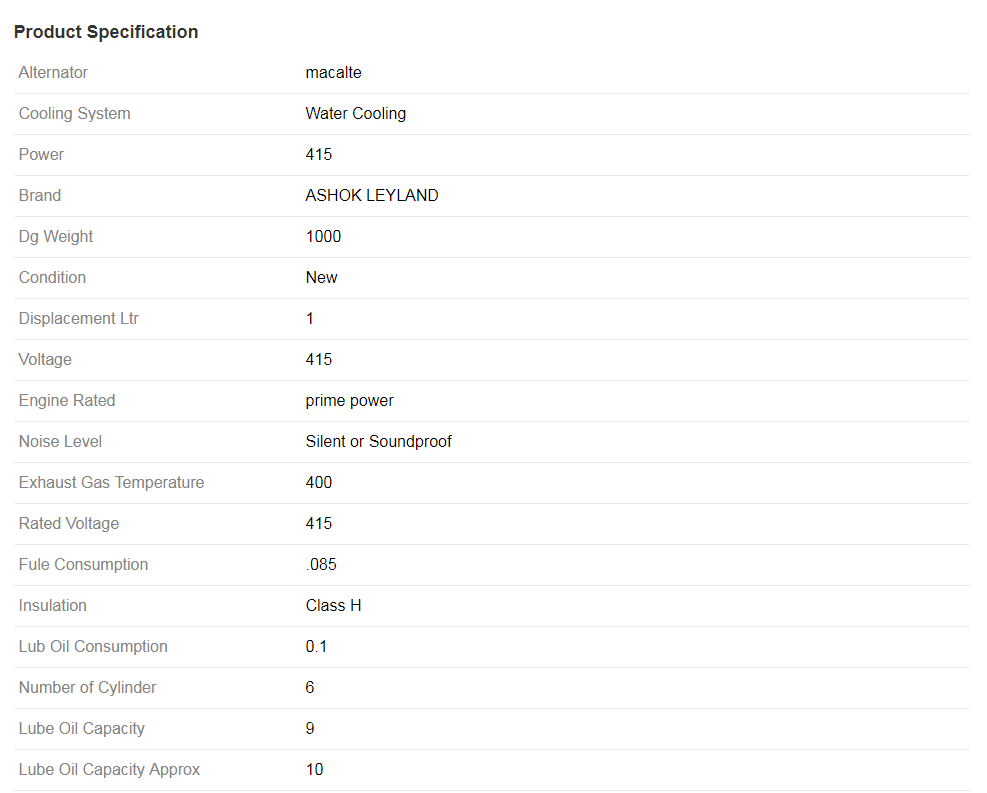The height and width of the screenshot is (793, 987).
Task: Click the macalte alternator value
Action: [333, 72]
